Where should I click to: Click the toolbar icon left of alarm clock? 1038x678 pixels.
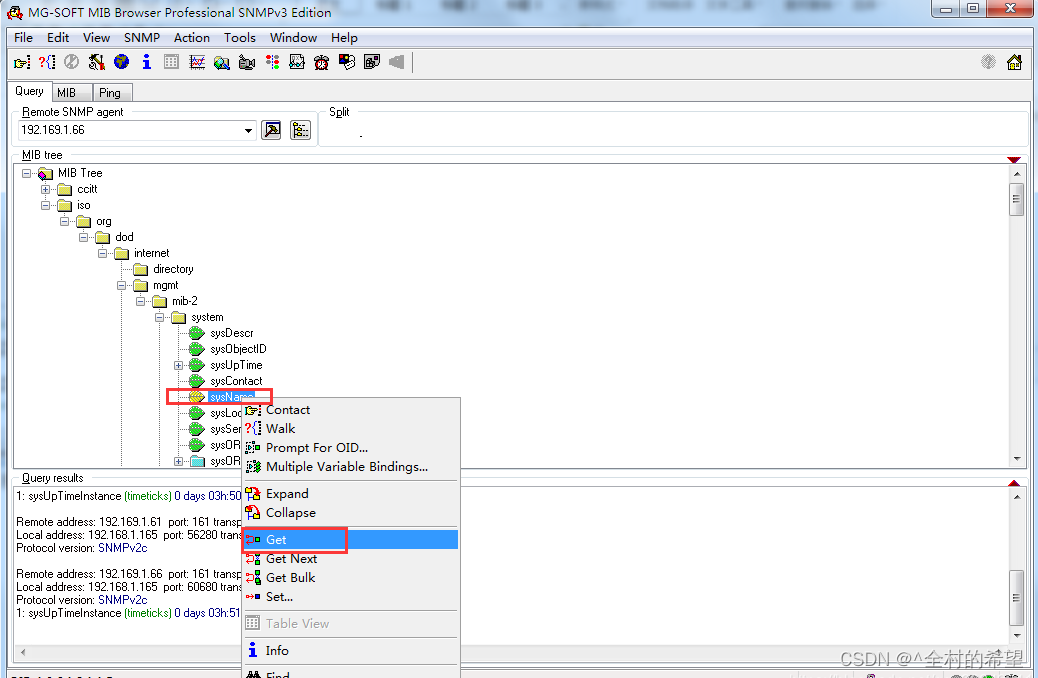click(297, 62)
